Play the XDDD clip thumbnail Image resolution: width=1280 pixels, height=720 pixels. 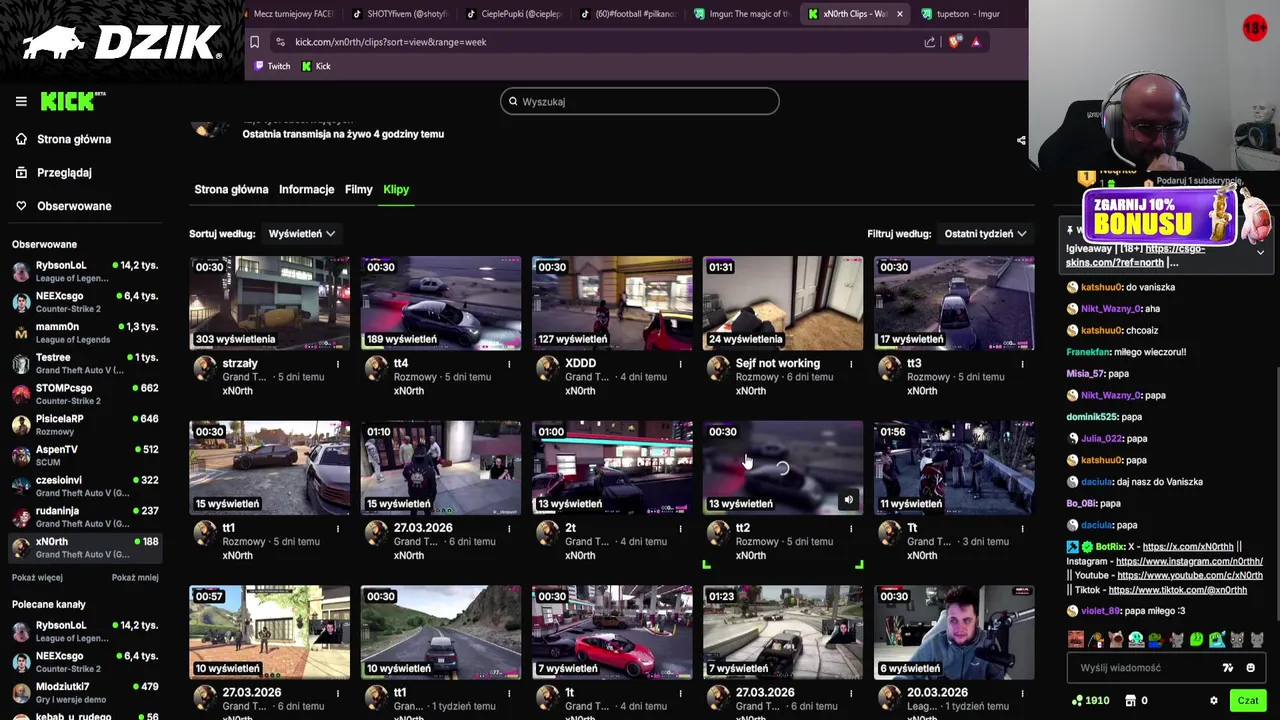click(x=612, y=303)
